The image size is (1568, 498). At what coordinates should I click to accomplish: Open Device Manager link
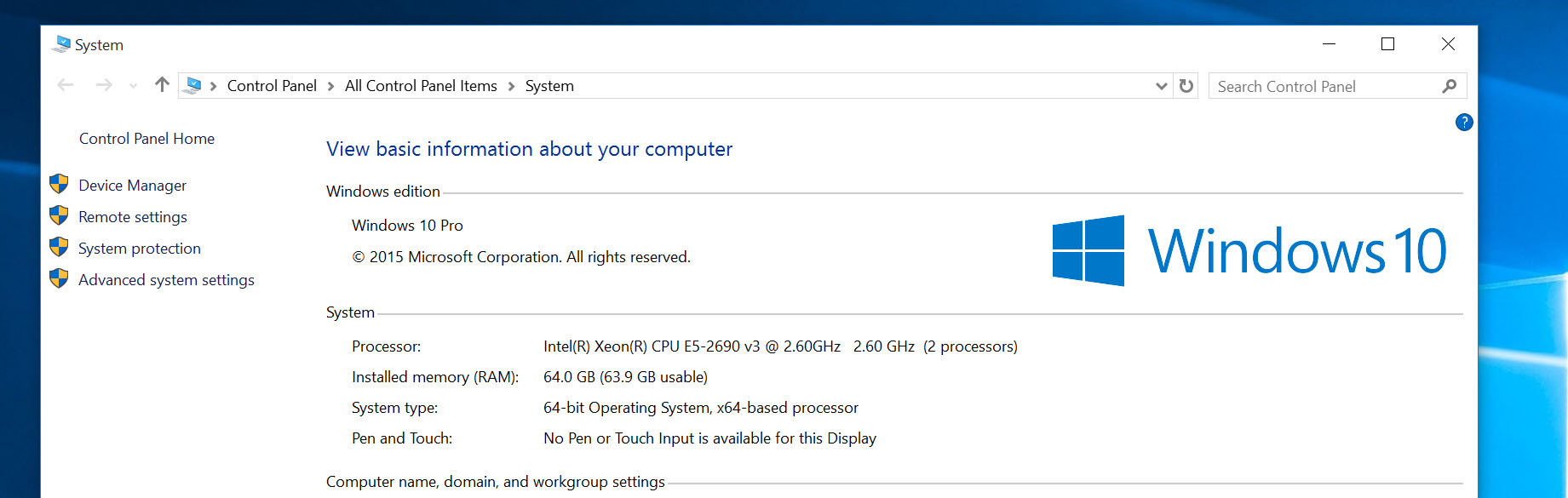click(132, 186)
